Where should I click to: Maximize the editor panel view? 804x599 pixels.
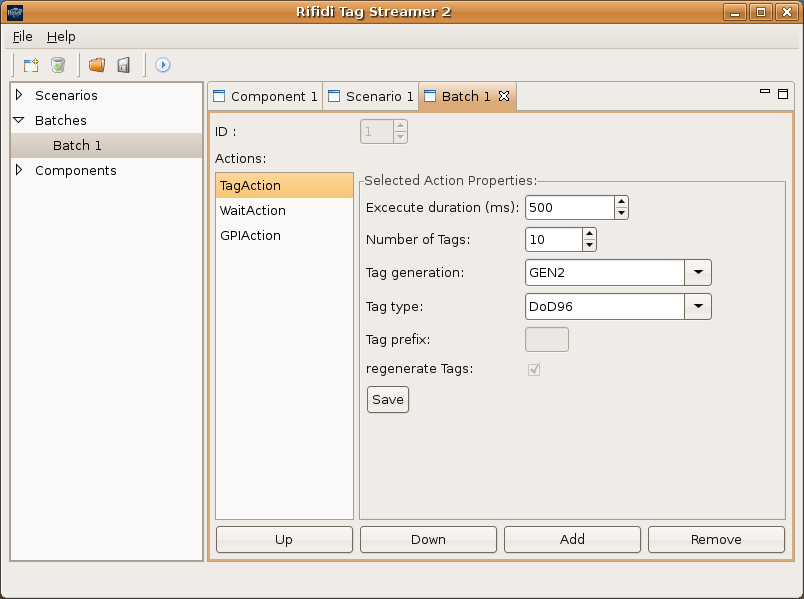[783, 93]
